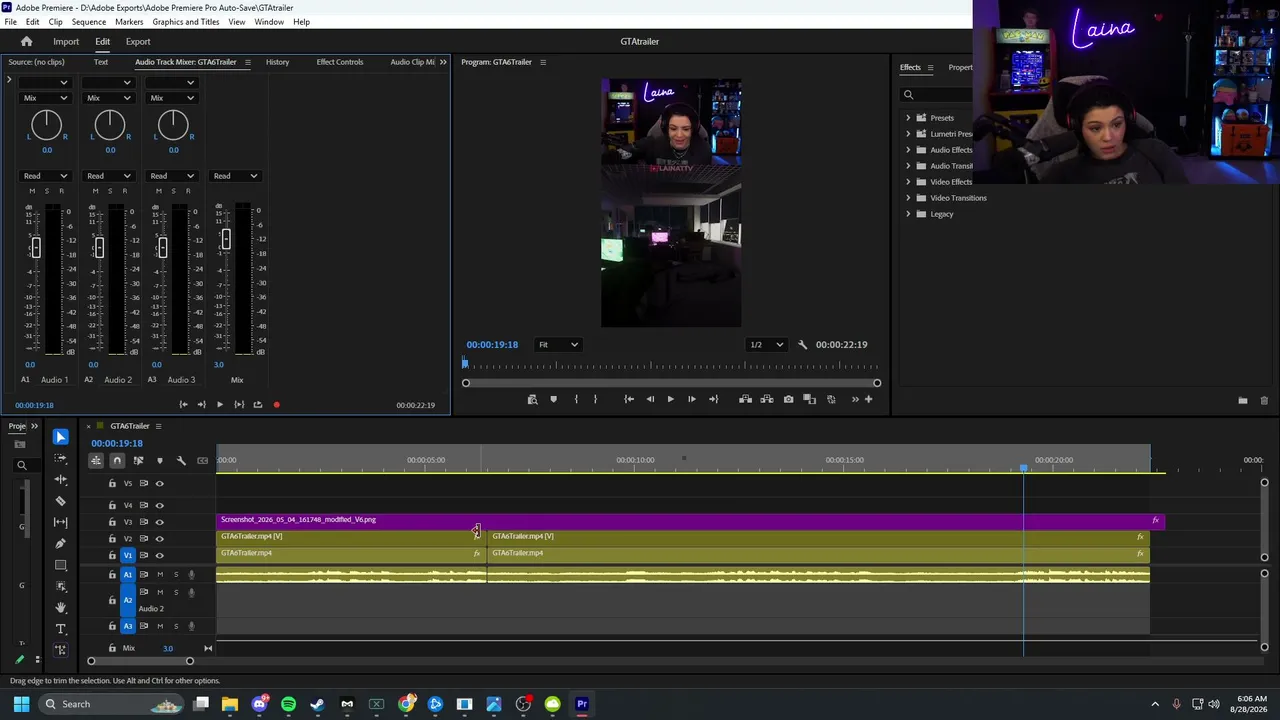Enable A2 voice-over record microphone
The height and width of the screenshot is (720, 1280).
click(191, 592)
